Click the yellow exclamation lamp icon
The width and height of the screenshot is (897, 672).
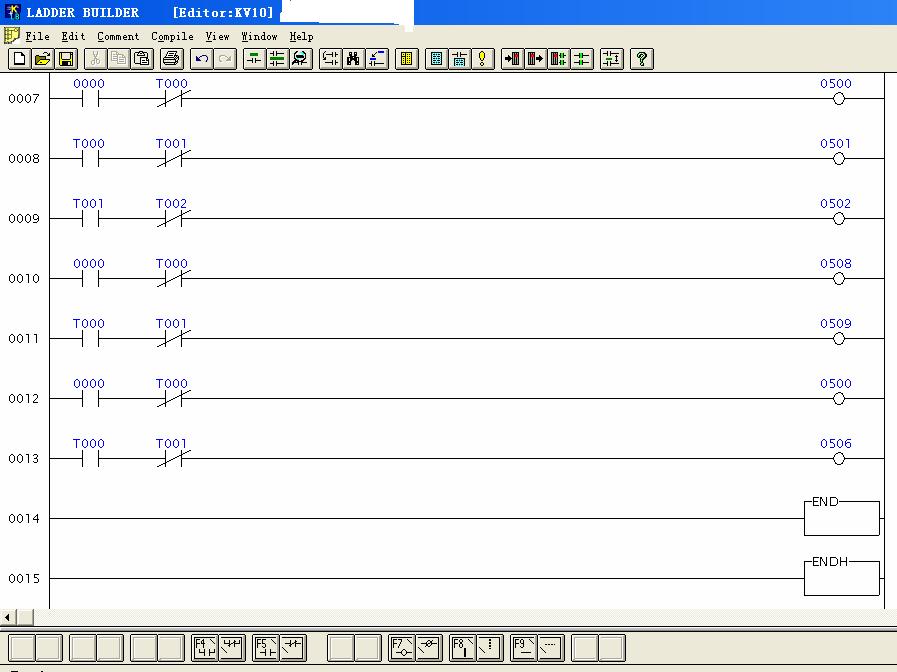[483, 59]
